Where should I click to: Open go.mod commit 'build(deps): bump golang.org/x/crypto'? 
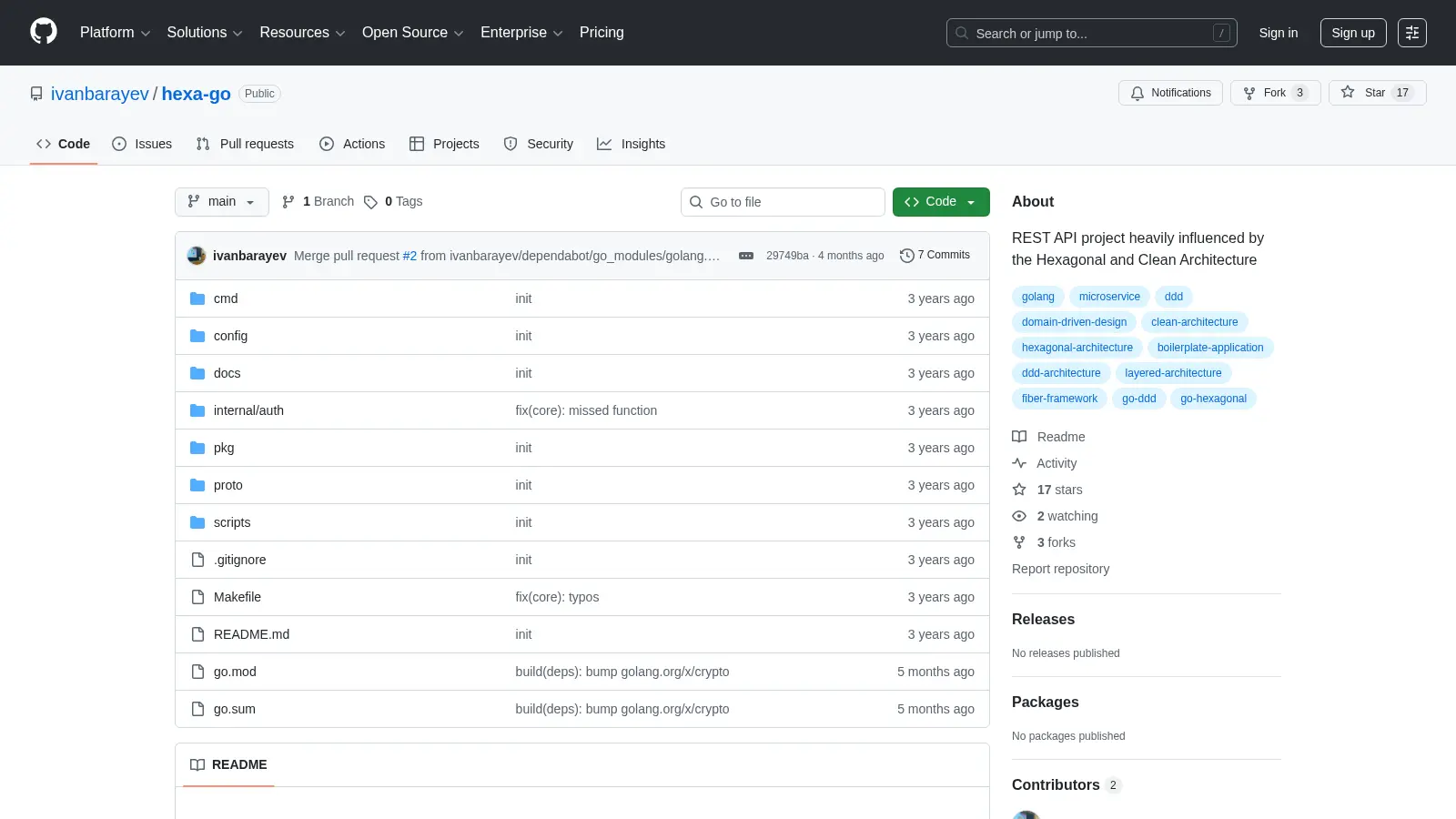tap(622, 672)
